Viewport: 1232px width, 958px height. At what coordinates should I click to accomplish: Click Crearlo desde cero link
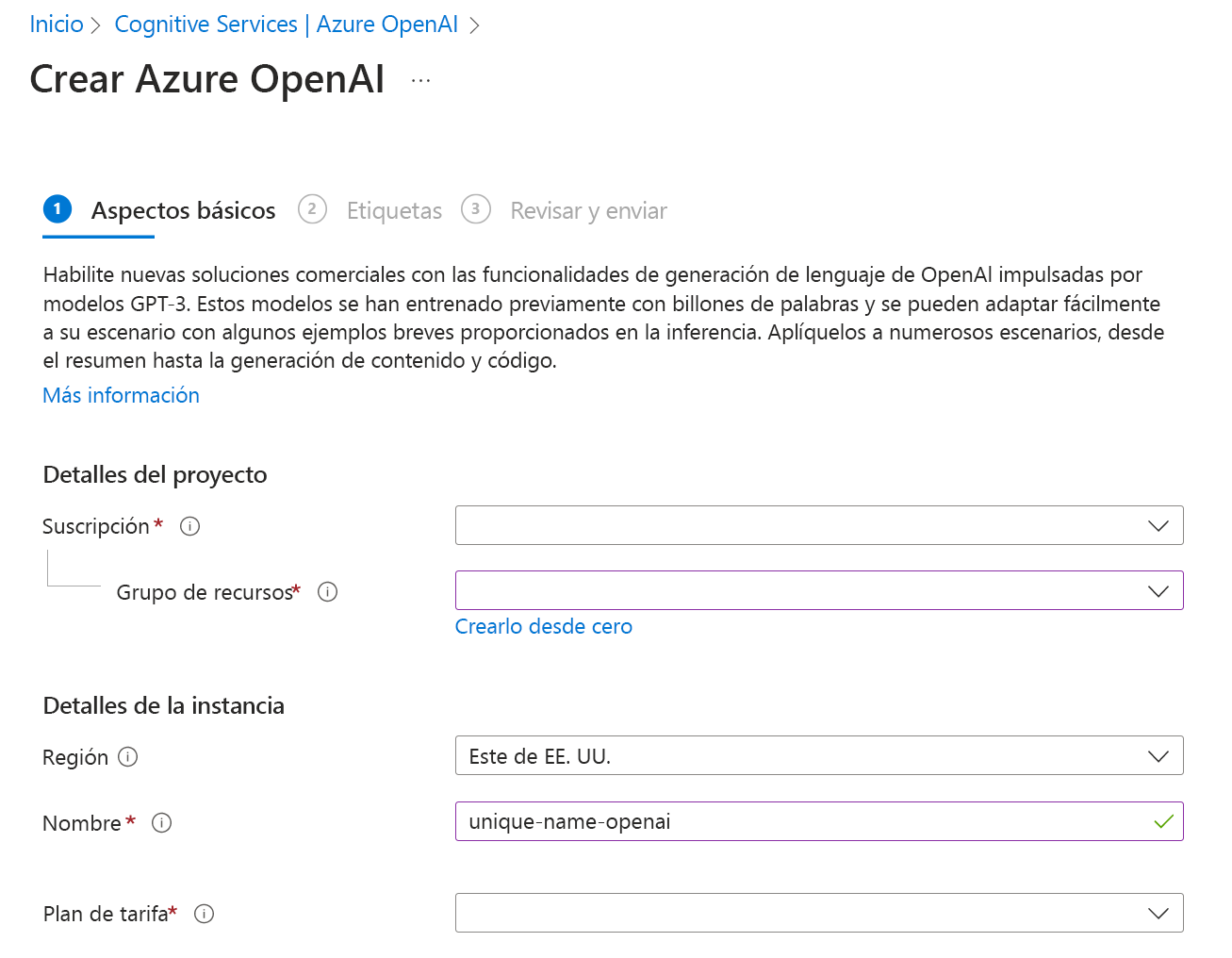pyautogui.click(x=544, y=626)
